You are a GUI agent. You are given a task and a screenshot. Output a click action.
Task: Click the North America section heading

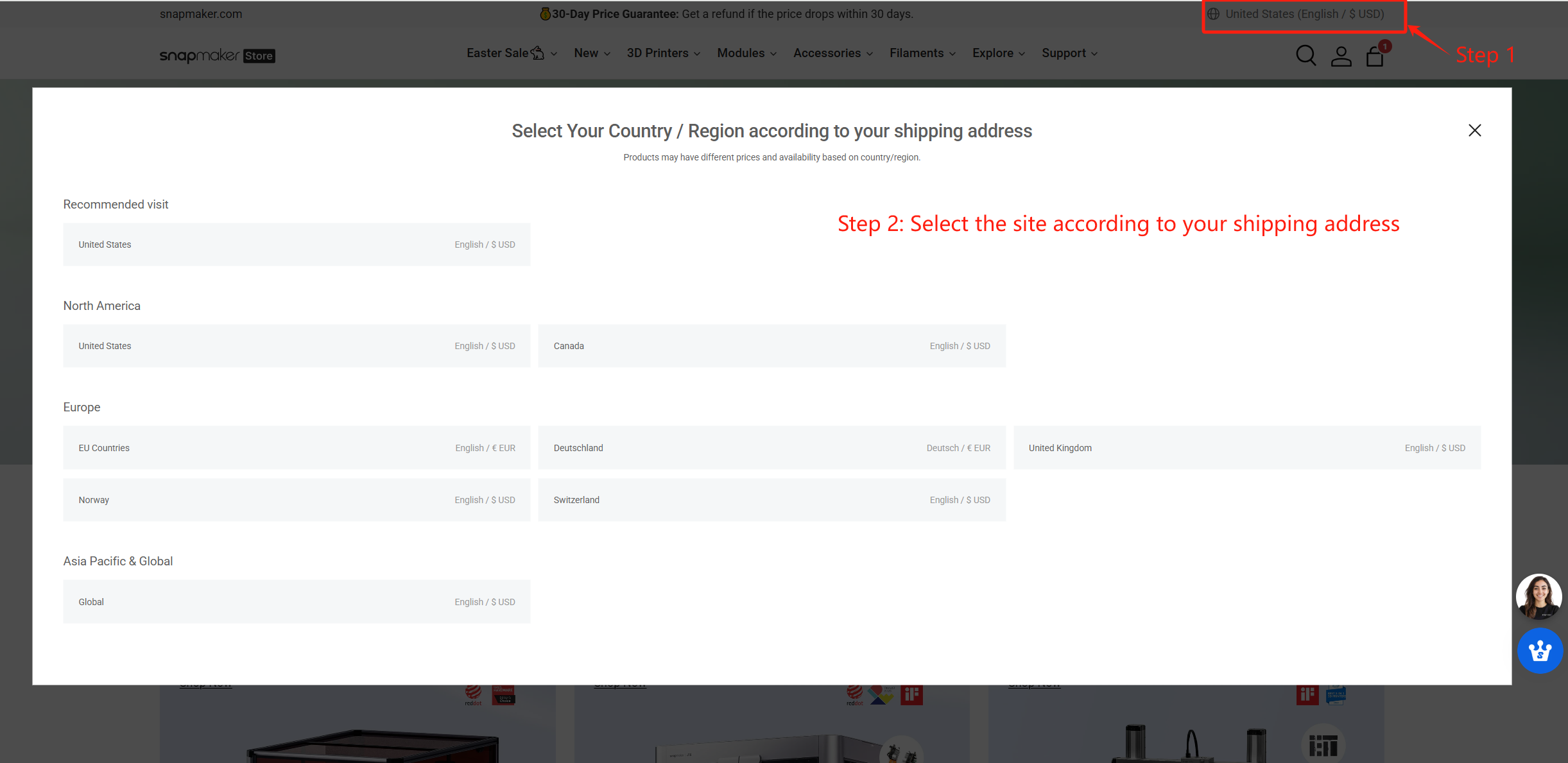[x=101, y=305]
